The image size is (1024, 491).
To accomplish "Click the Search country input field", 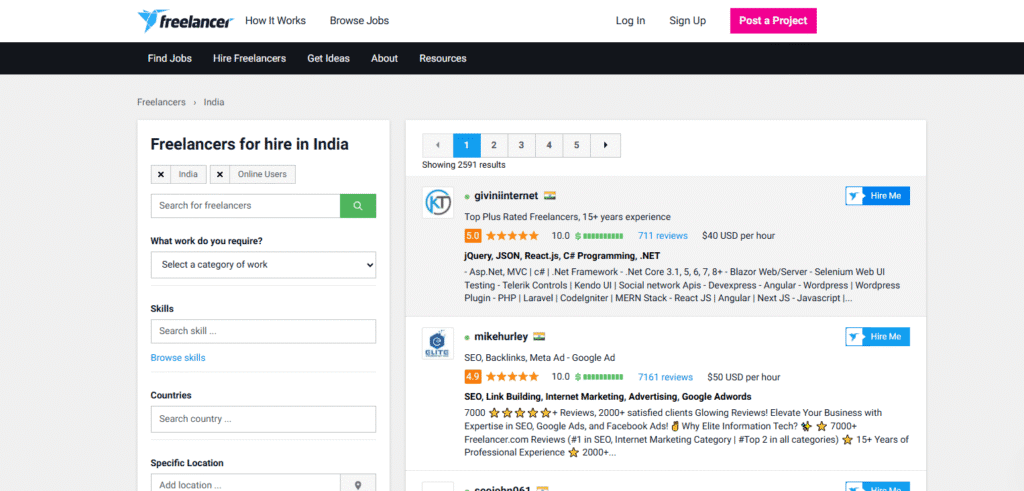I will (x=263, y=419).
